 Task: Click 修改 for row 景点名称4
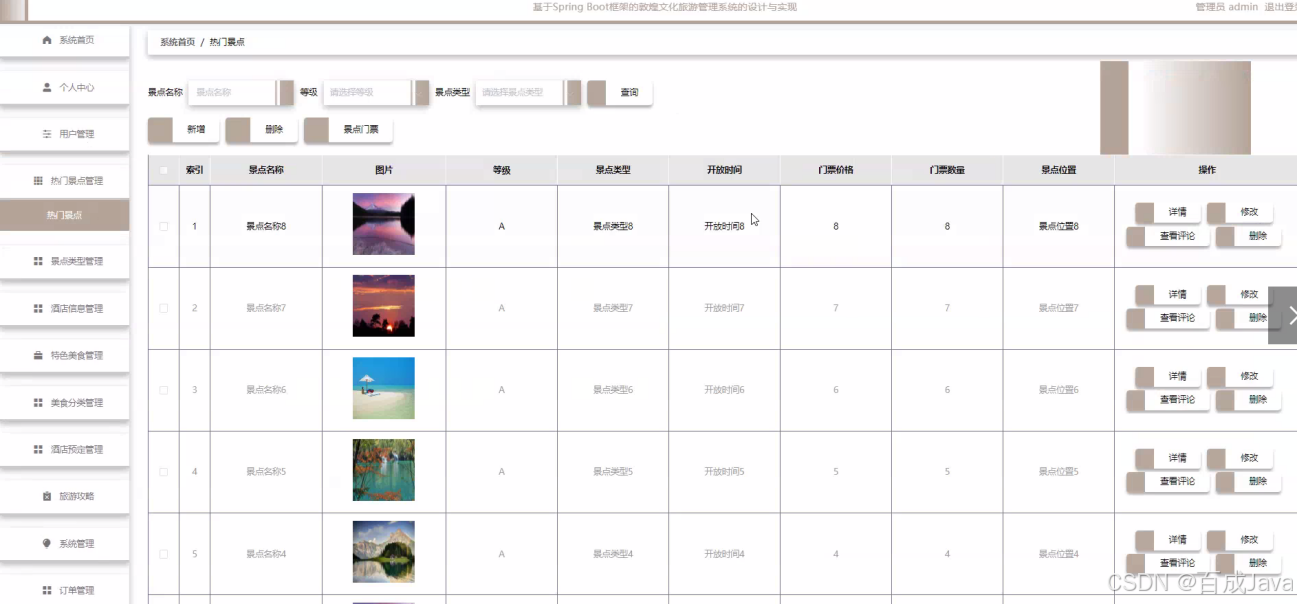click(1239, 540)
